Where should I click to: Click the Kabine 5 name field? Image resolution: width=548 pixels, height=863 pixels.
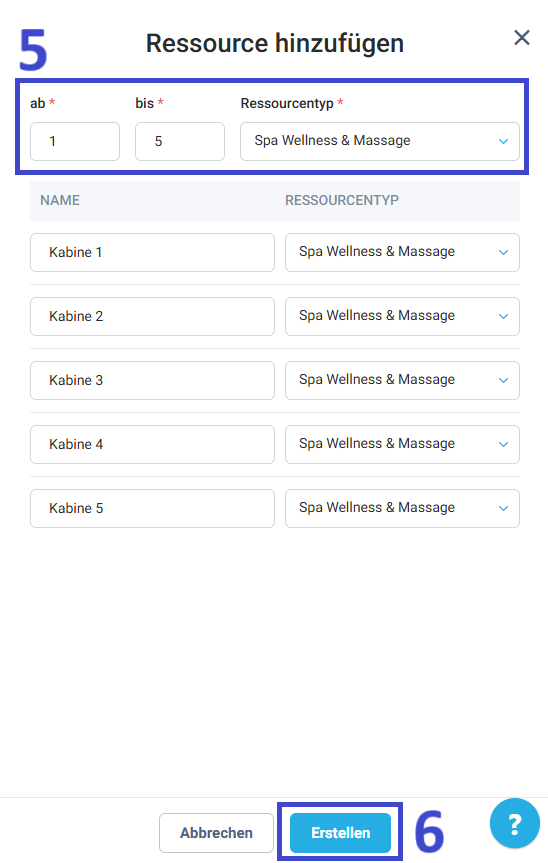[152, 508]
